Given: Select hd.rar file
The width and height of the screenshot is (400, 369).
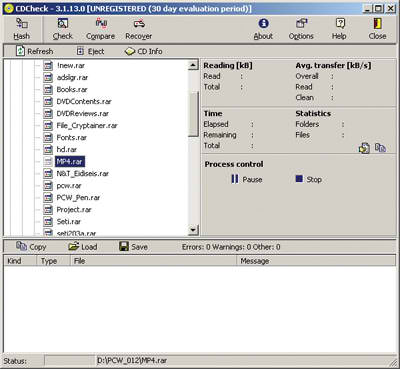Looking at the screenshot, I should tap(67, 150).
